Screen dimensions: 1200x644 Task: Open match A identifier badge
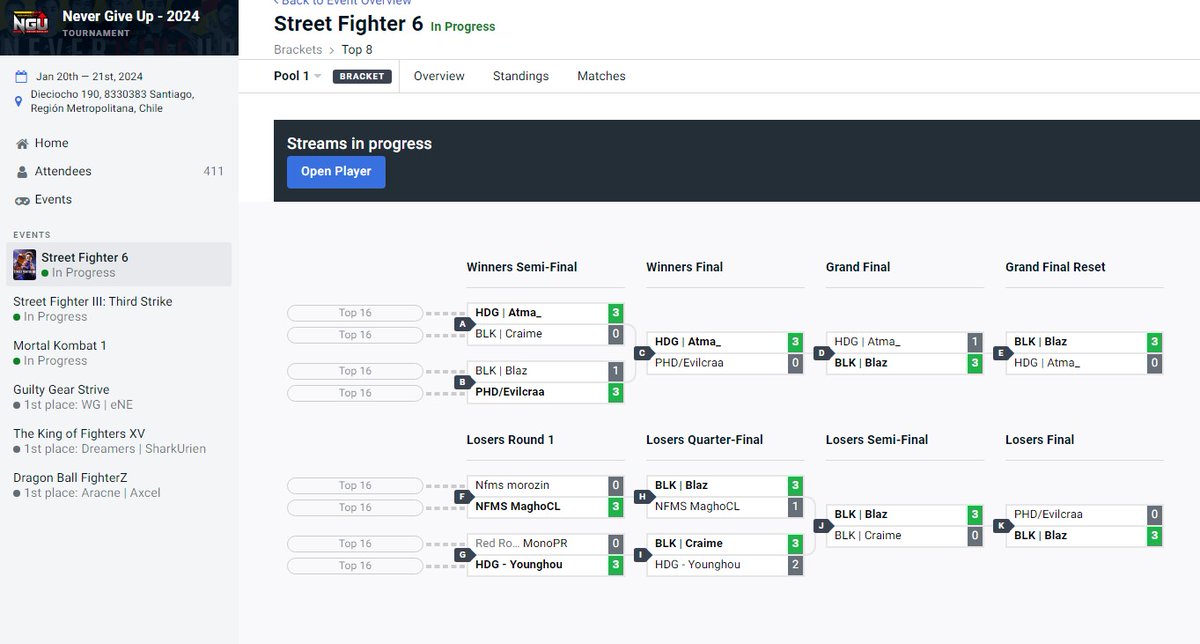[463, 324]
